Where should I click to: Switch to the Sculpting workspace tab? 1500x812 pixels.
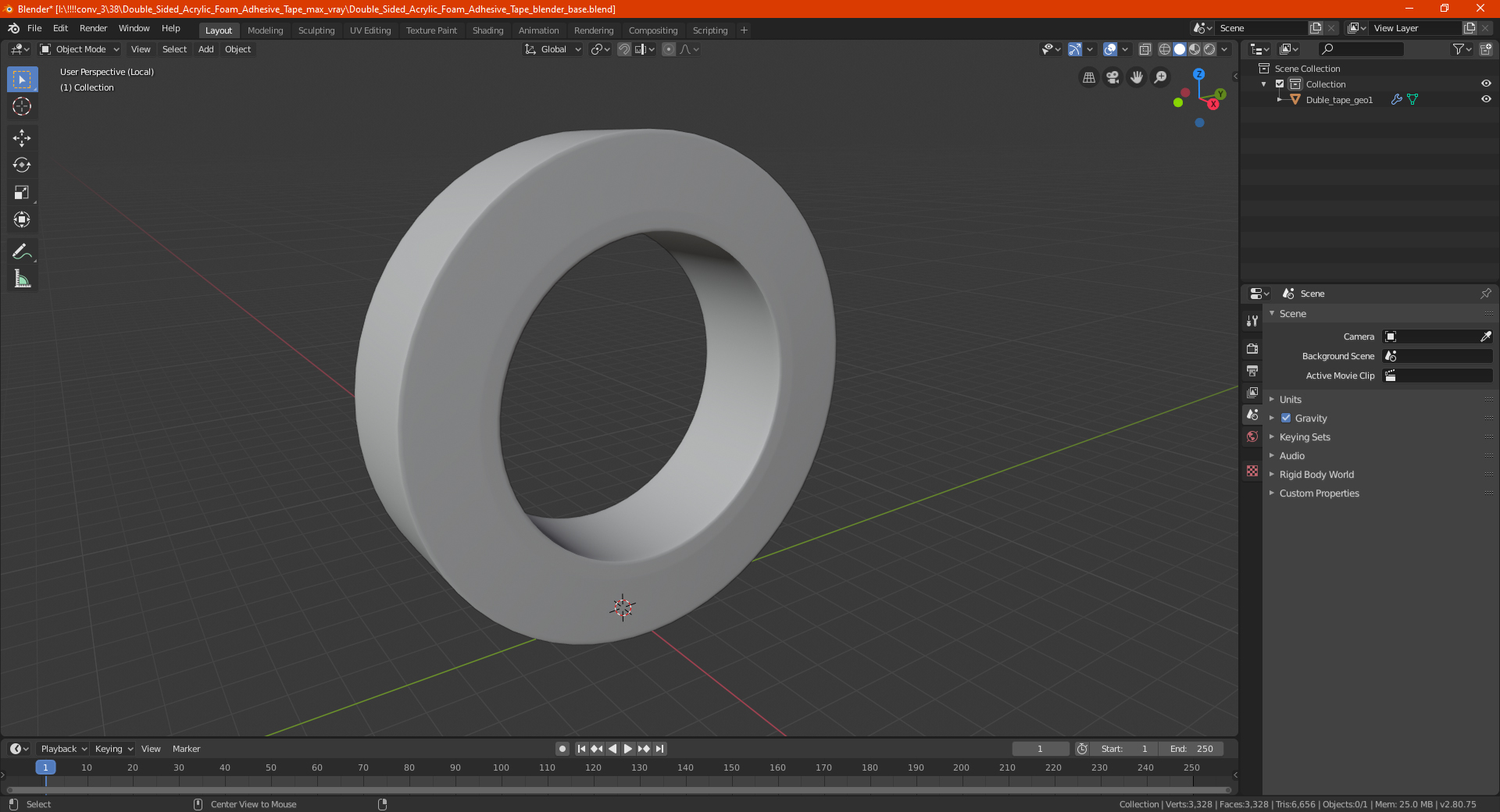click(x=316, y=30)
